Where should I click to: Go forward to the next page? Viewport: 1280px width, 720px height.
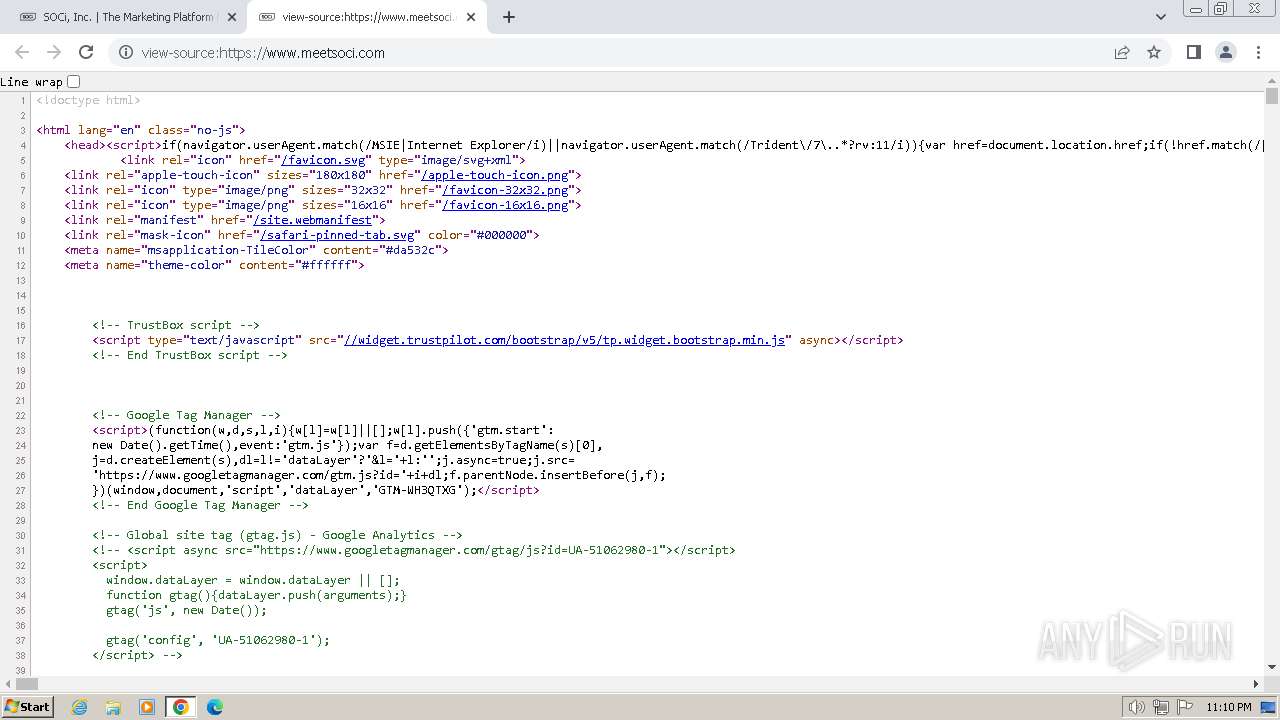click(x=54, y=52)
